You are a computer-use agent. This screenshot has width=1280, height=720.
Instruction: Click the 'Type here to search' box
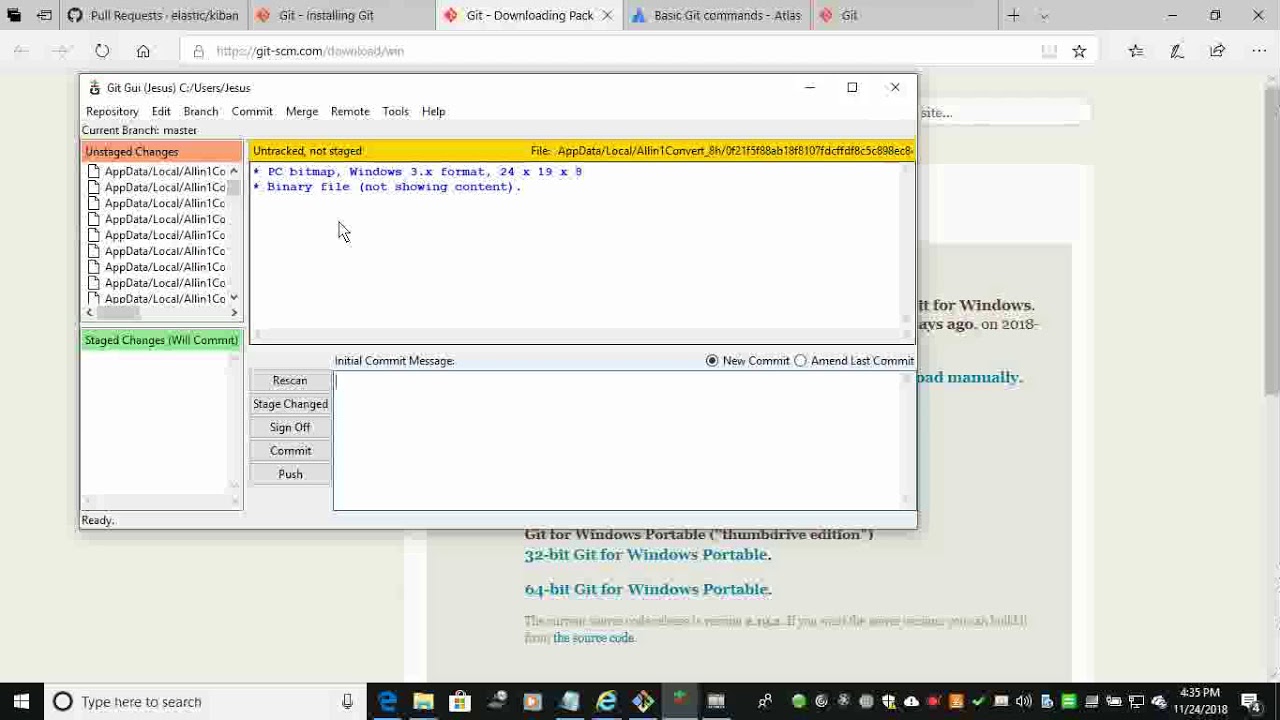tap(207, 702)
